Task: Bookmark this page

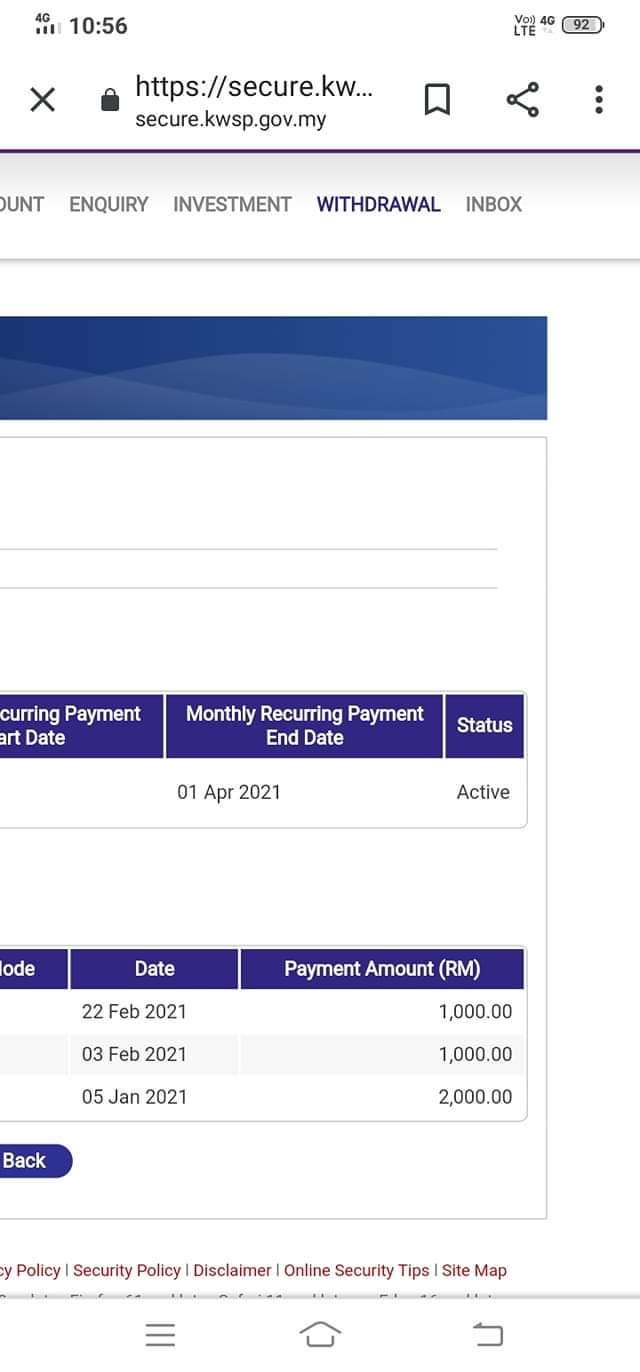Action: (437, 100)
